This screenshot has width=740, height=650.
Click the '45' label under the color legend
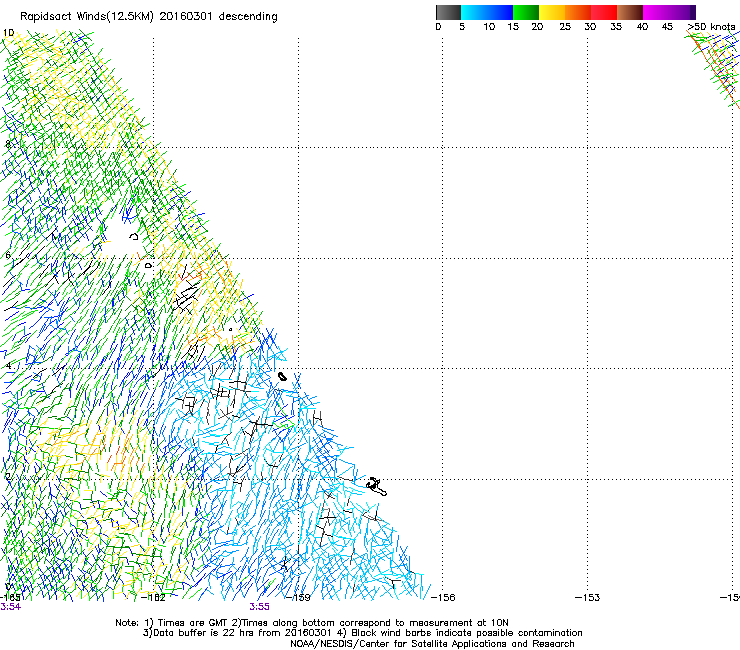(x=667, y=27)
